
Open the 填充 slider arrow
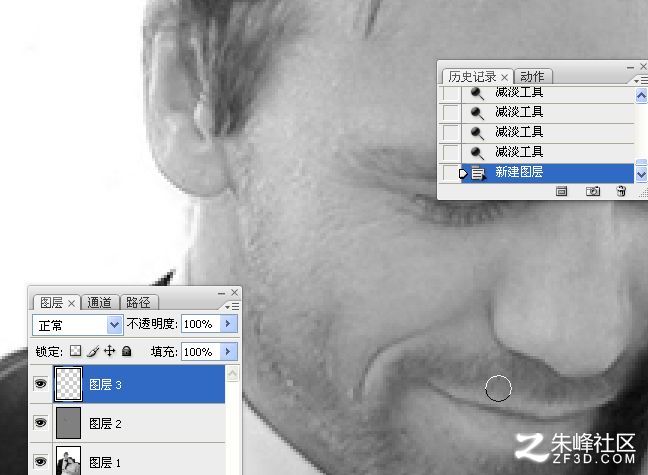[x=229, y=352]
